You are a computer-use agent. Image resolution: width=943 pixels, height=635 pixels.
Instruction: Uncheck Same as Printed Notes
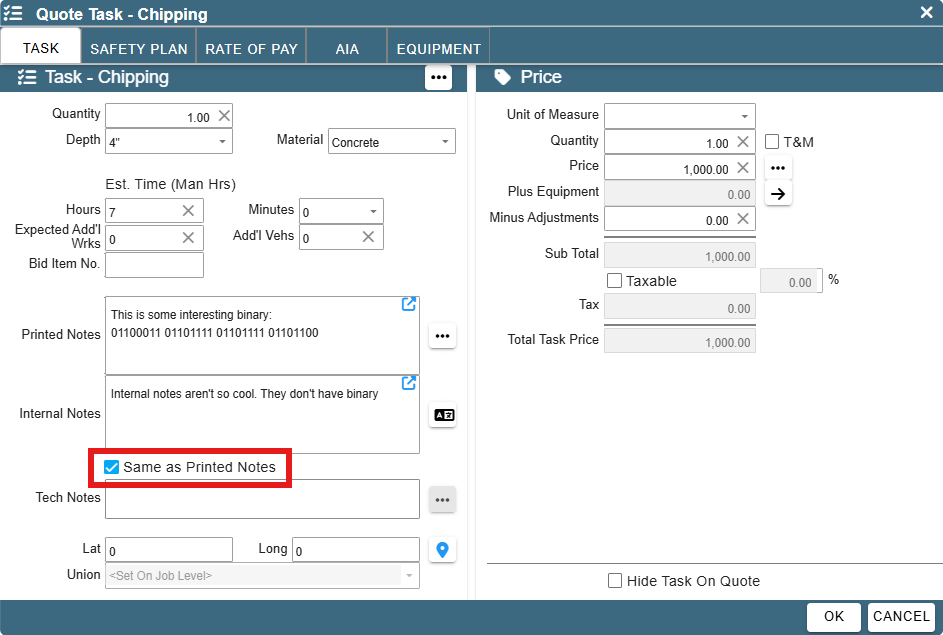click(x=111, y=467)
